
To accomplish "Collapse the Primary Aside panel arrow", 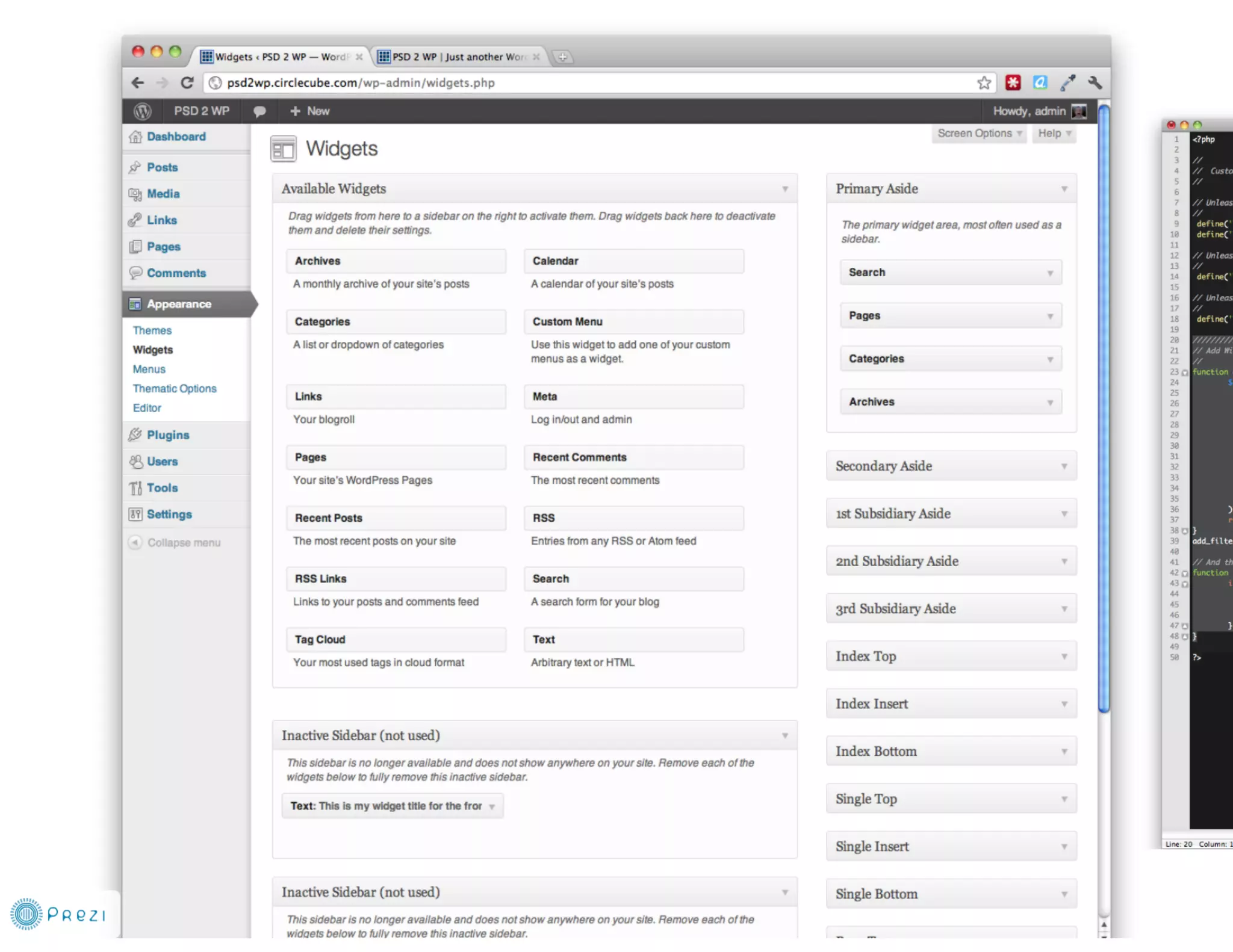I will (1064, 189).
